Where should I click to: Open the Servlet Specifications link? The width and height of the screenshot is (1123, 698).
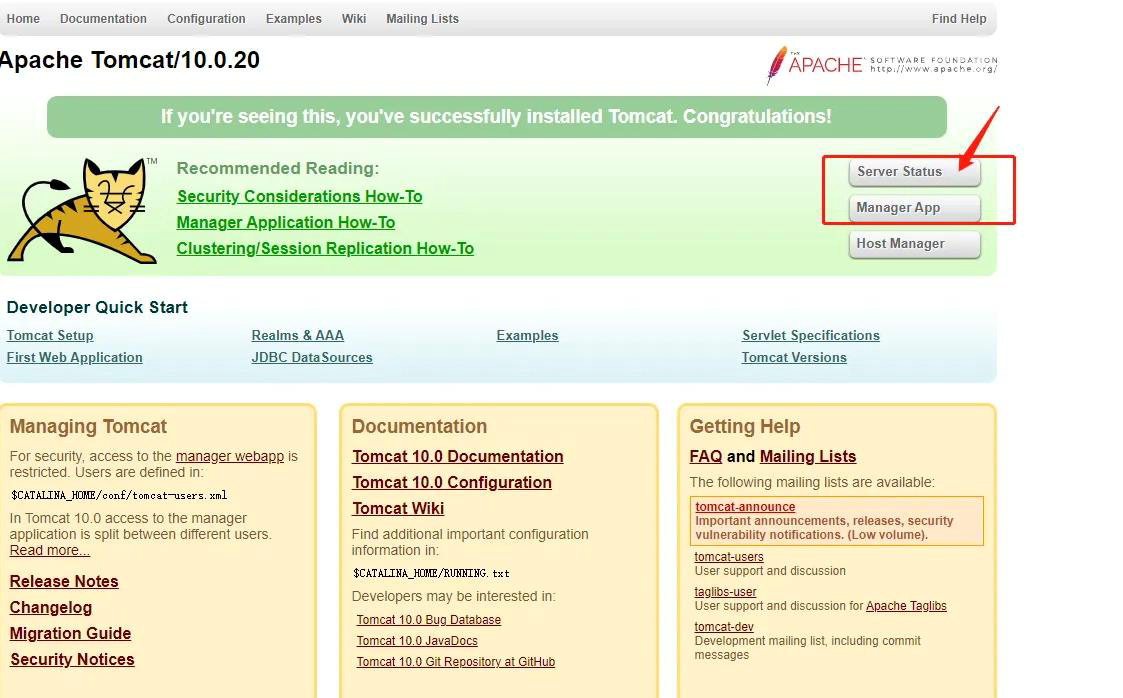(x=811, y=336)
